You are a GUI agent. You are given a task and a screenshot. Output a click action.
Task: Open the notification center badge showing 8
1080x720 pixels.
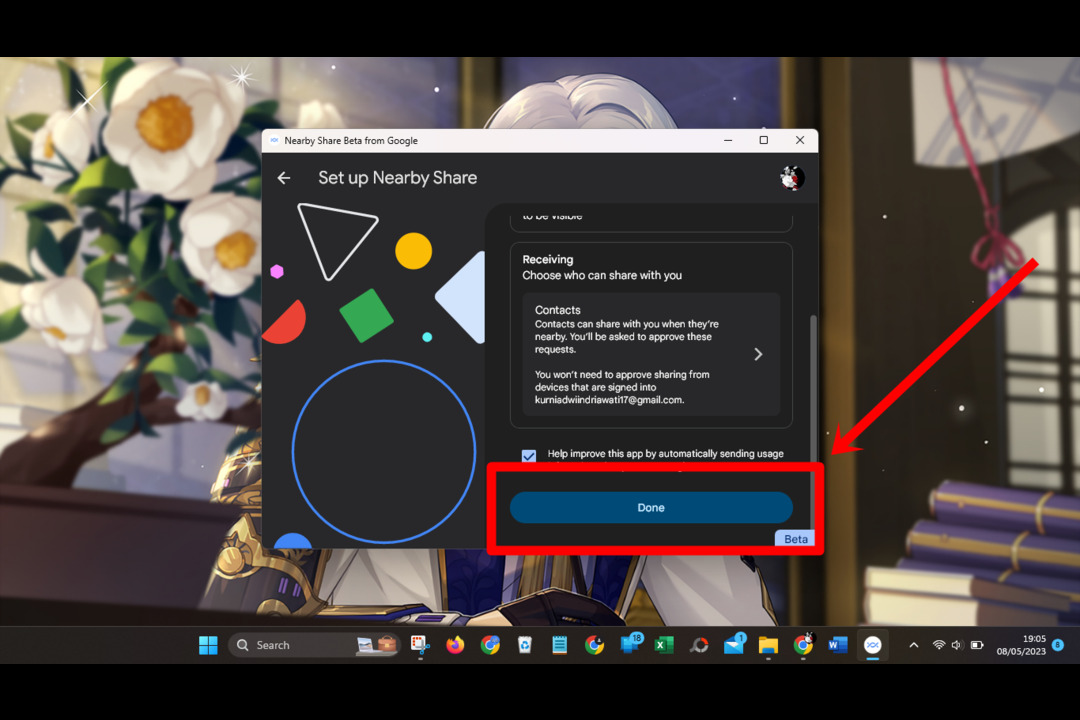[1058, 645]
